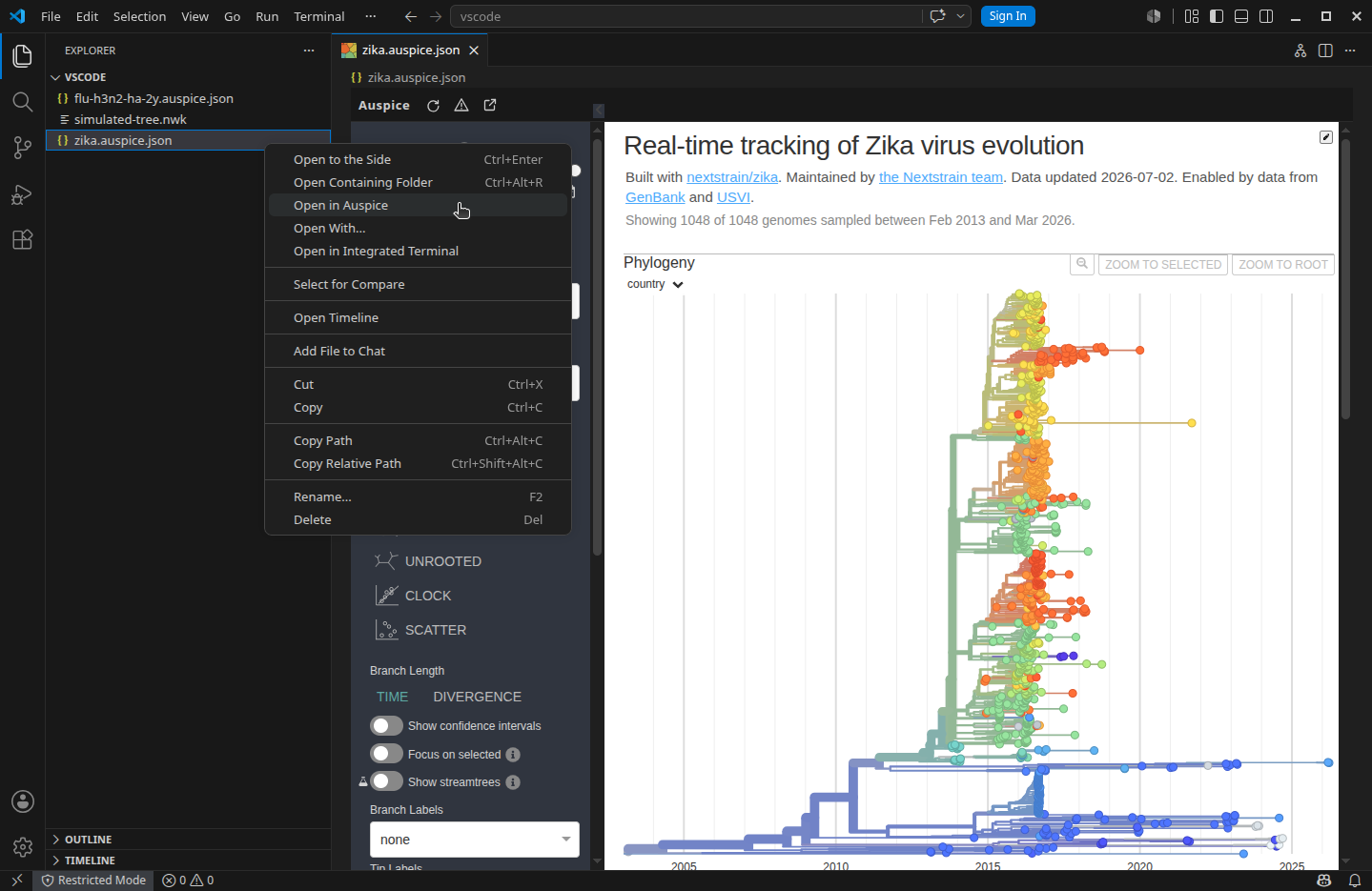Follow the nextstrain/zika link
The image size is (1372, 891).
[732, 177]
